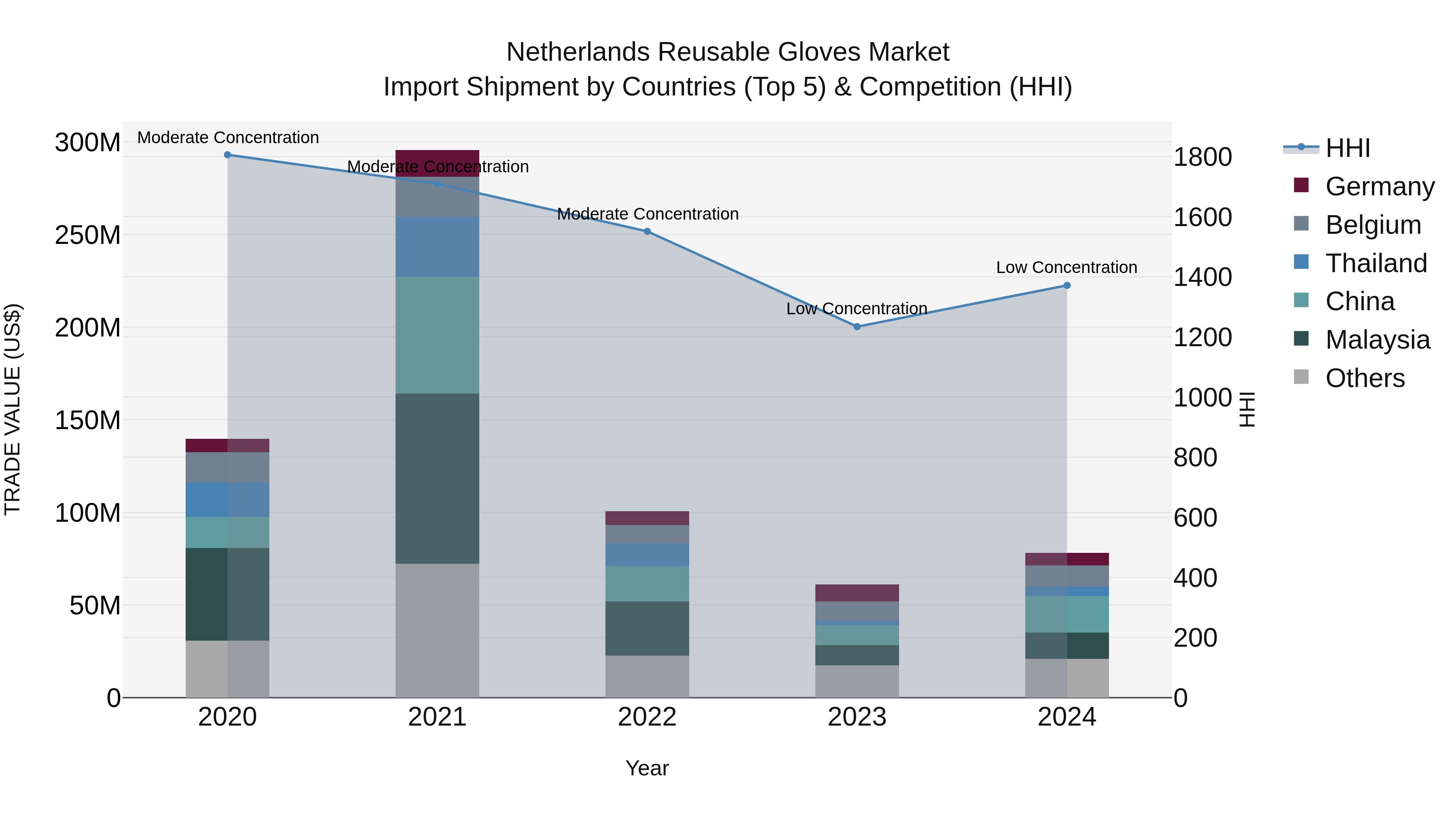Screen dimensions: 1456x819
Task: Click the Germany maroon legend swatch
Action: click(1301, 185)
